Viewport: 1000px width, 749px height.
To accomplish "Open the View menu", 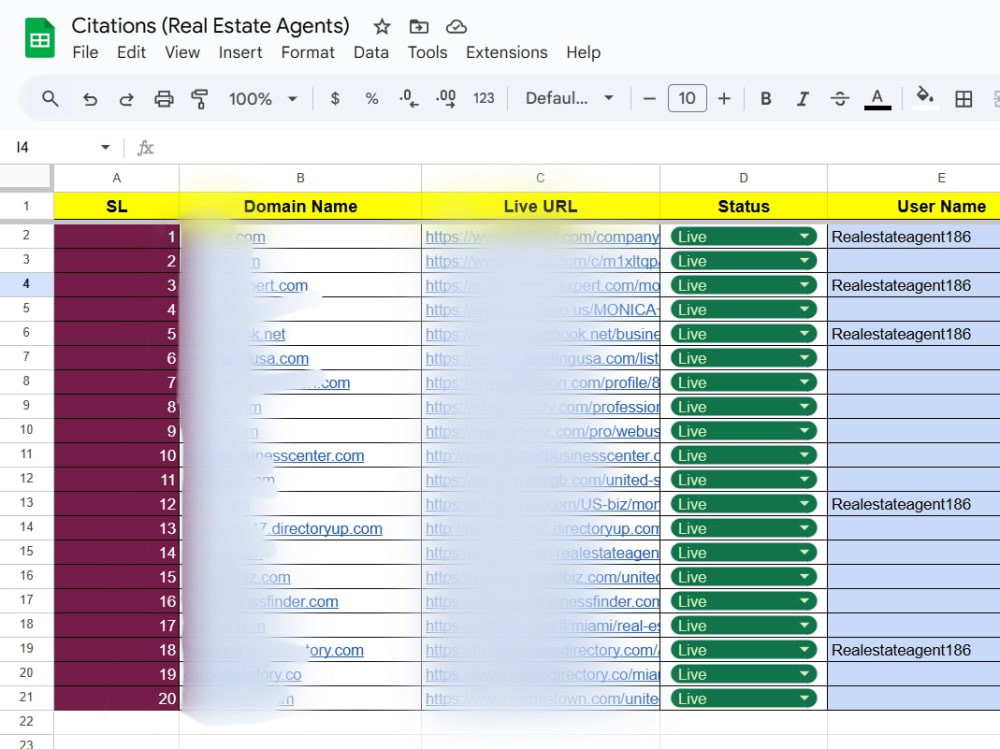I will pyautogui.click(x=182, y=52).
